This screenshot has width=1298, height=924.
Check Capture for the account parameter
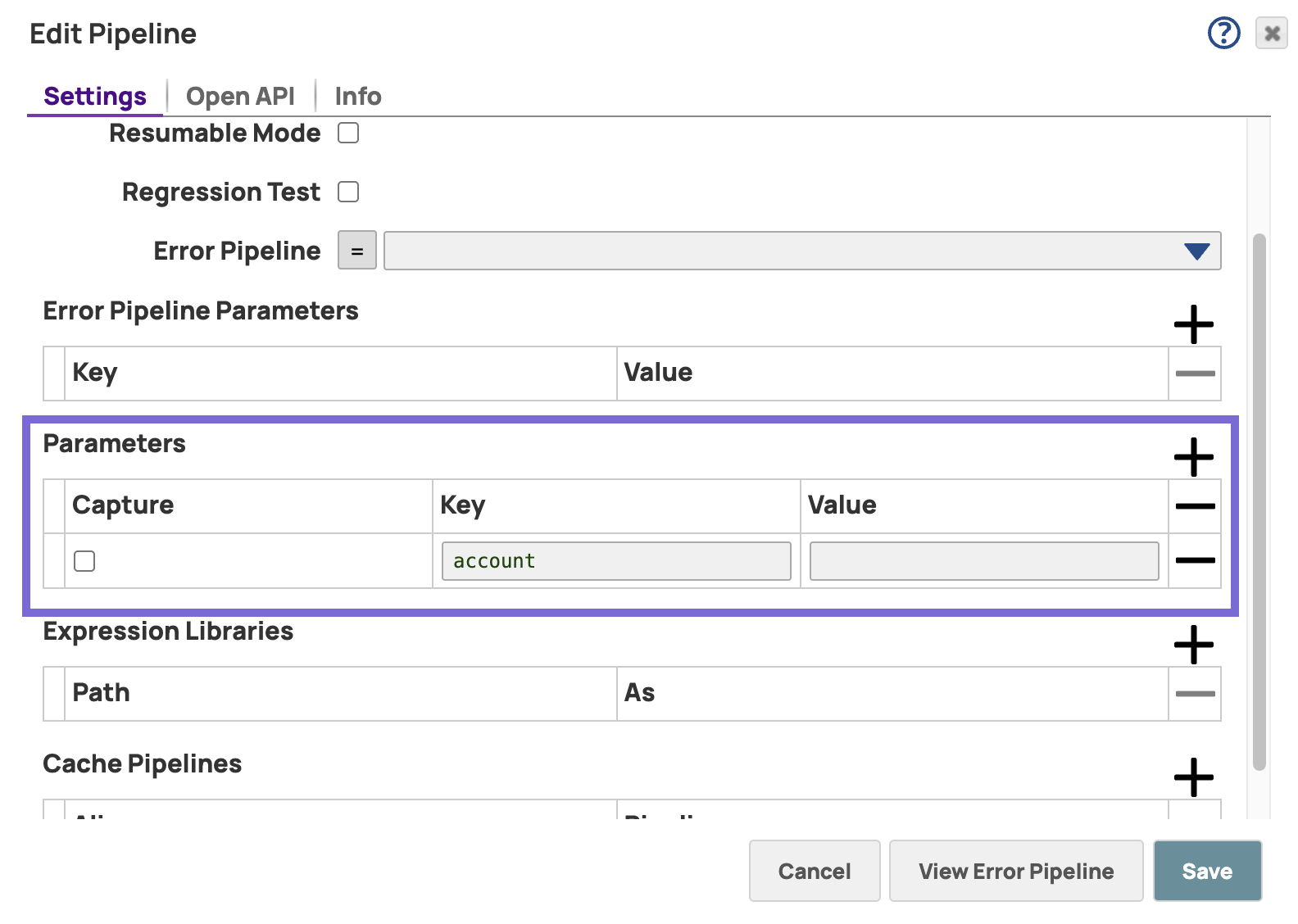pos(84,561)
